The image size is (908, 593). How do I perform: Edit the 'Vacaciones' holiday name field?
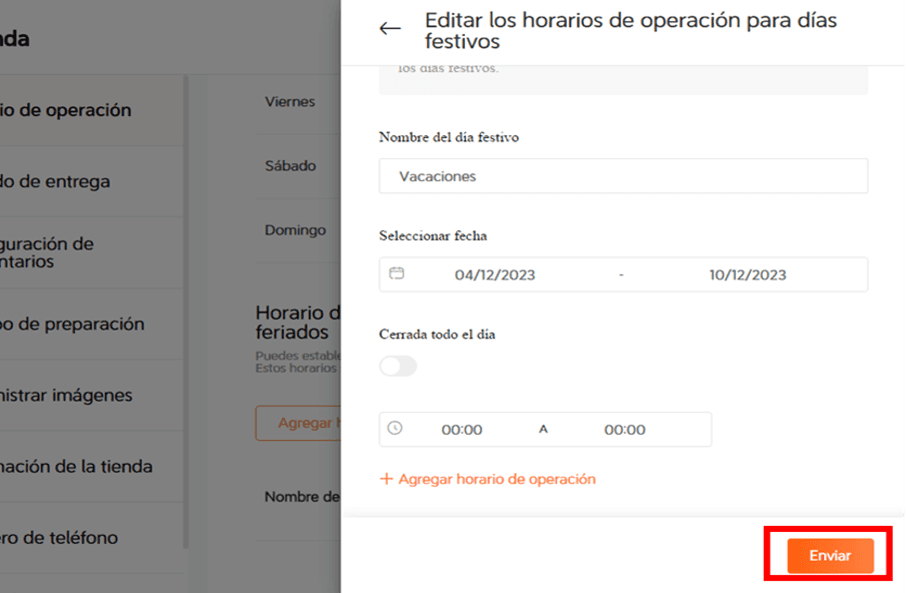click(x=622, y=176)
